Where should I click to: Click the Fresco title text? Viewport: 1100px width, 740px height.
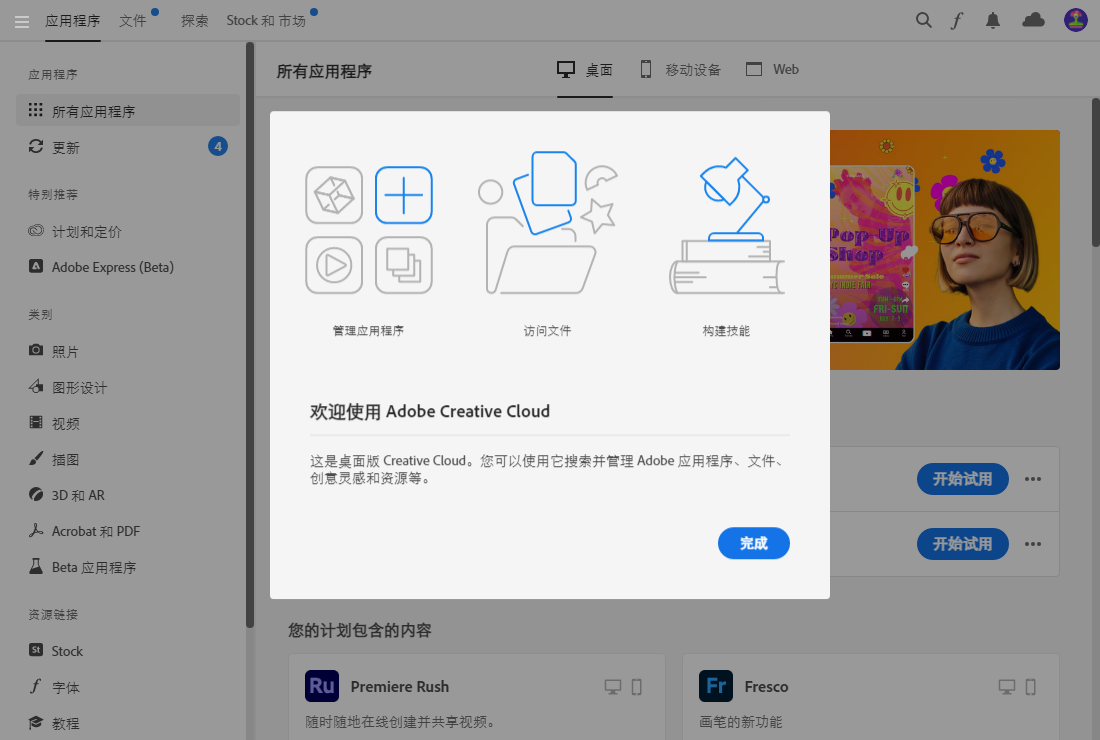coord(766,687)
